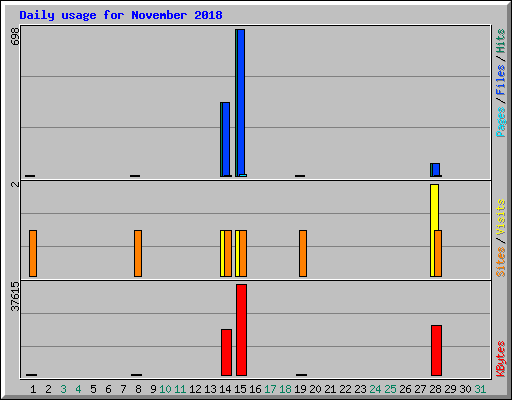Click green weekend day label 17
512x400 pixels.
[270, 389]
